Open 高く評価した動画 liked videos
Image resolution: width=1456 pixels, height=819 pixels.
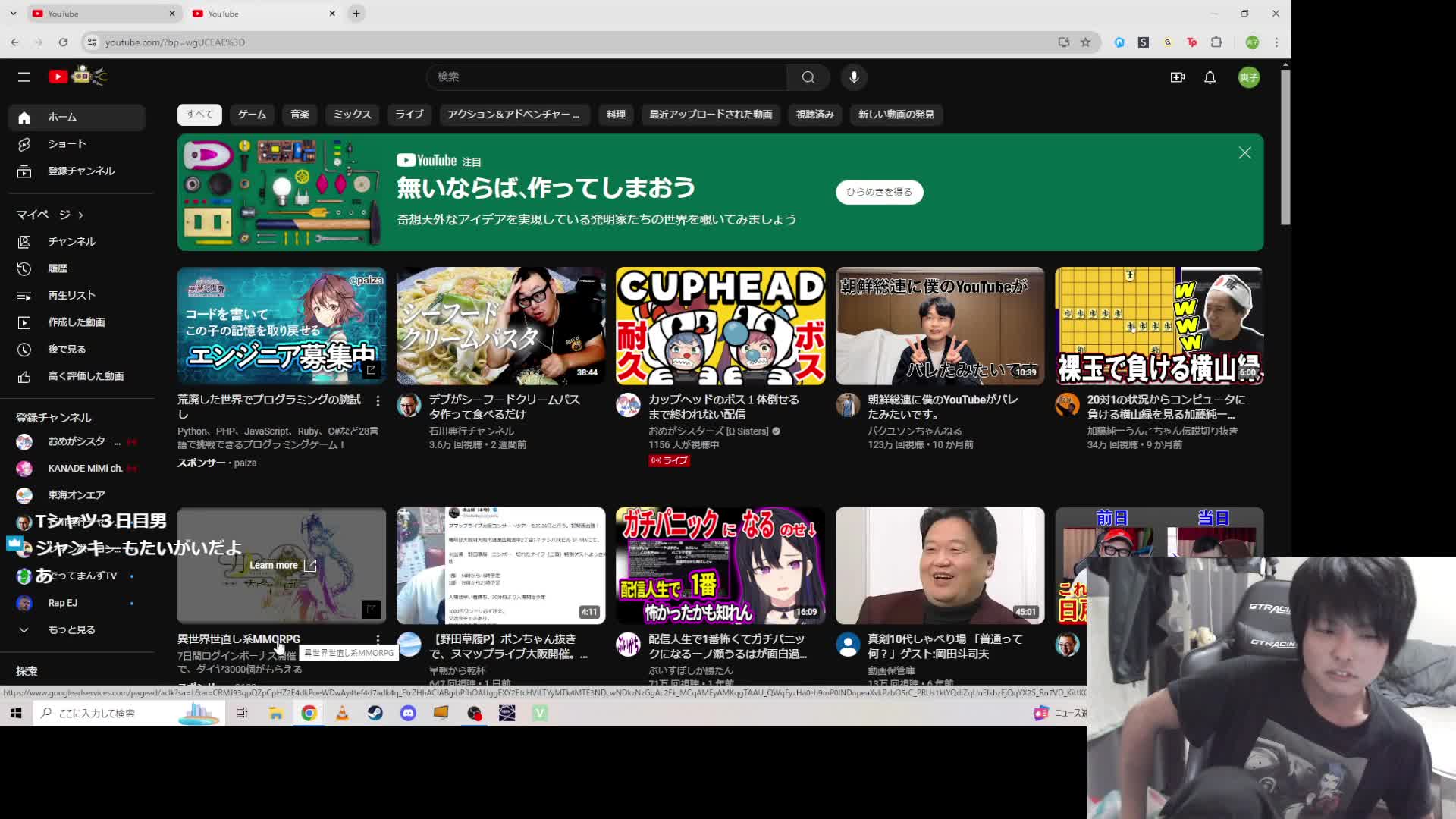coord(77,376)
